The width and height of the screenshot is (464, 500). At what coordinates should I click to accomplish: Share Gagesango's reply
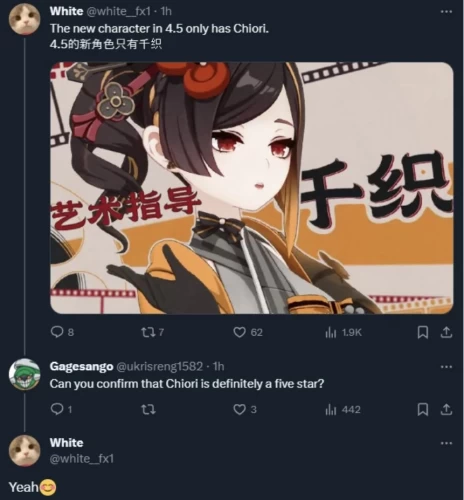(x=446, y=409)
